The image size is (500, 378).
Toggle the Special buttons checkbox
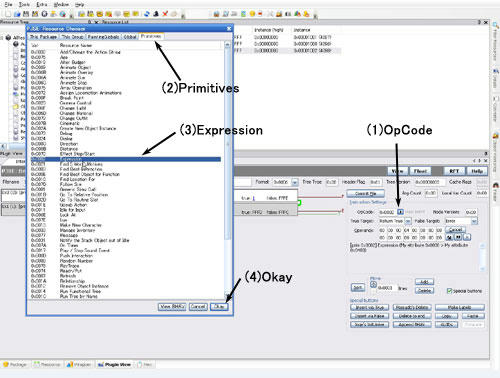click(449, 291)
